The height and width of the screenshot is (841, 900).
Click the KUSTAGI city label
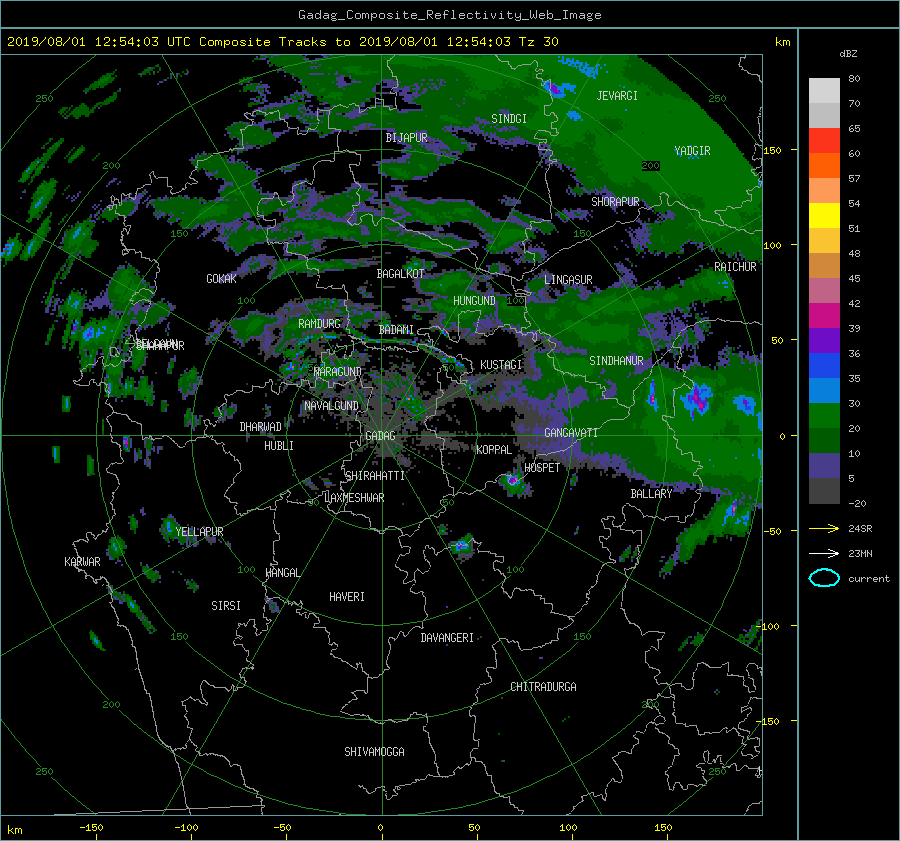(501, 365)
